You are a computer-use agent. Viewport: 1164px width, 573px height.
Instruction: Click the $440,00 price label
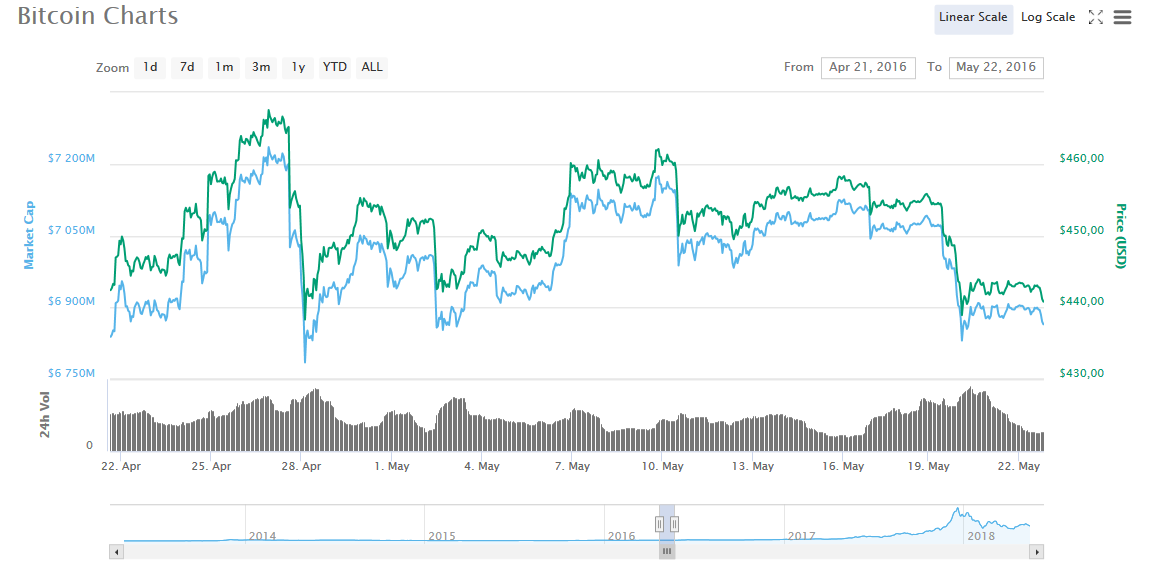pos(1082,301)
